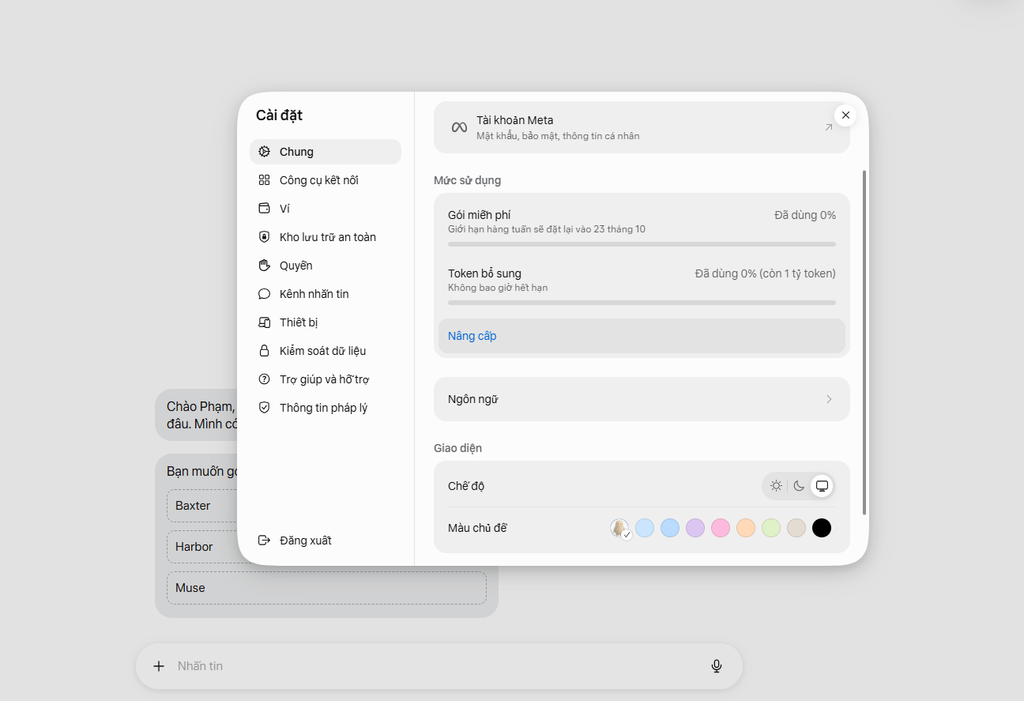Choose the Harbor option behind the dialog

tap(202, 547)
